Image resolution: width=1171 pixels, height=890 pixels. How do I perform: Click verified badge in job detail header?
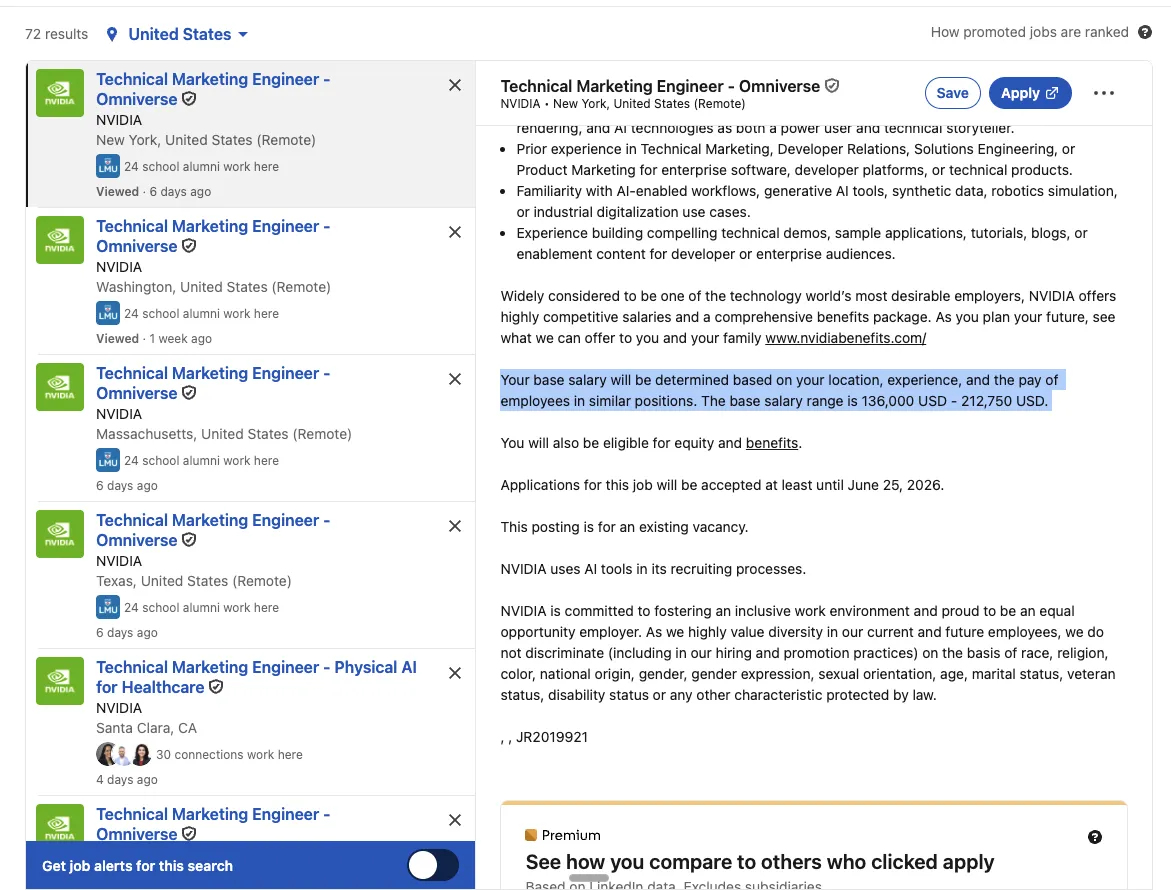832,86
